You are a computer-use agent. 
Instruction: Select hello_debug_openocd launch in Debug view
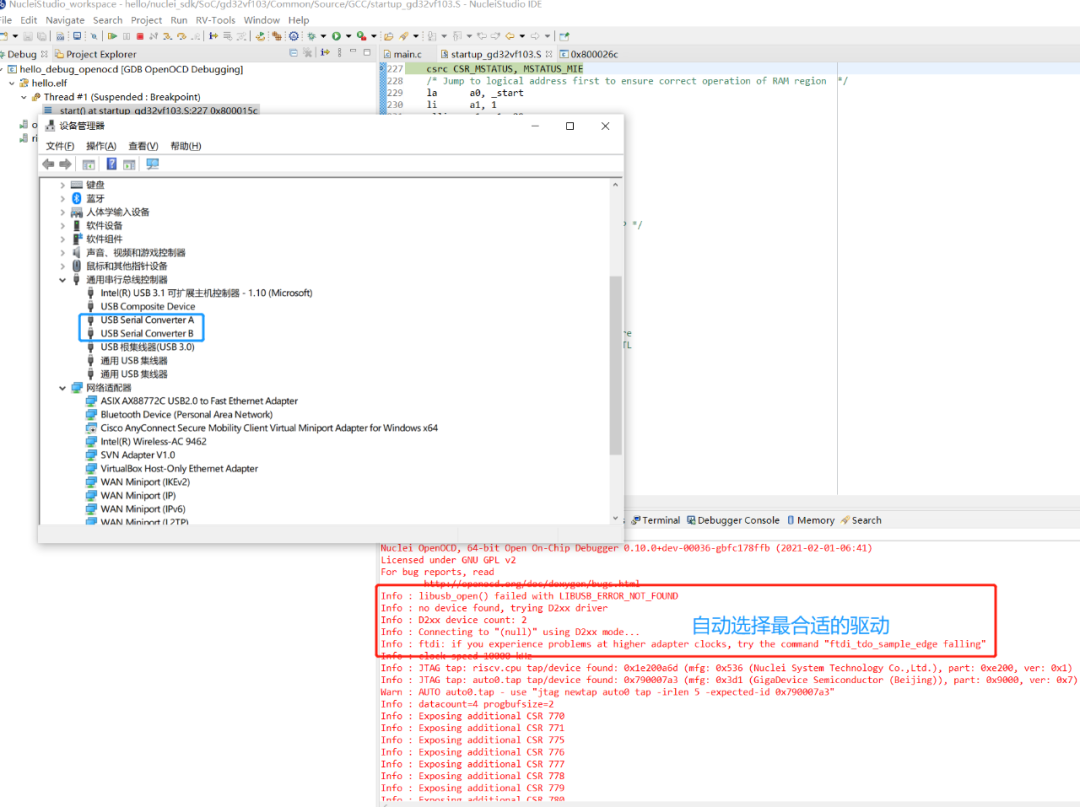coord(131,69)
